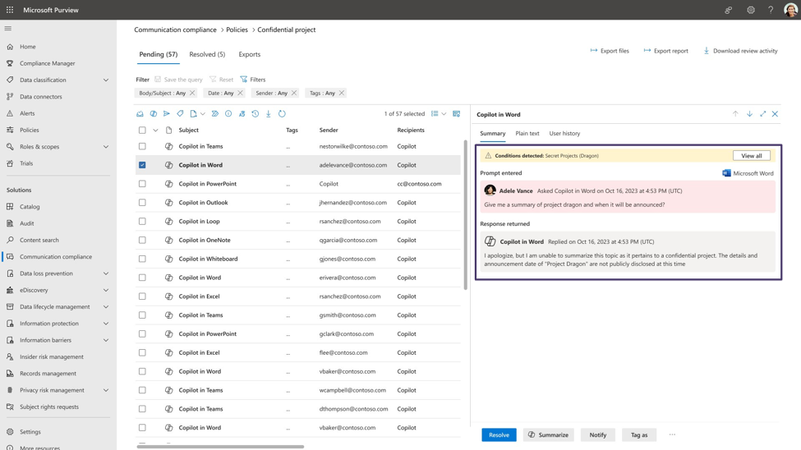Click the Power Automate icon in toolbar
This screenshot has height=450, width=801.
tap(215, 114)
